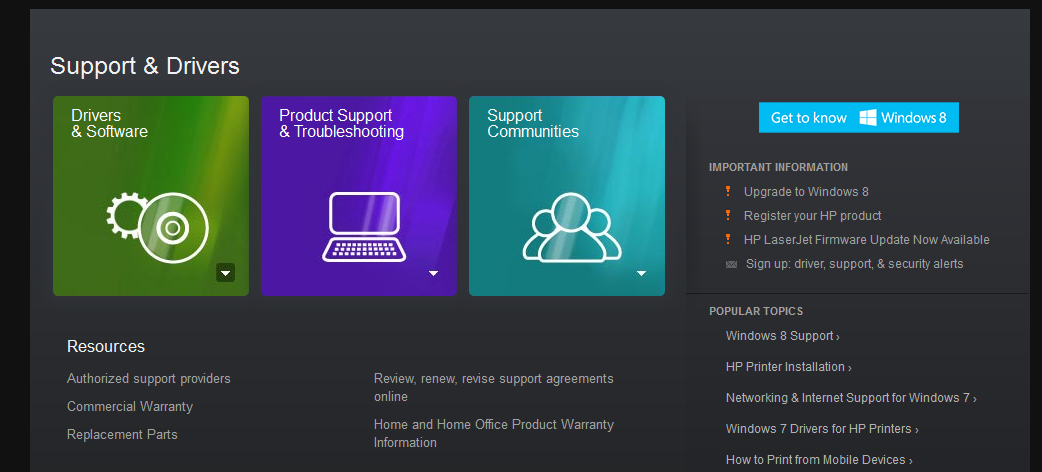Click the orange exclamation beside Upgrade to Windows 8
The width and height of the screenshot is (1042, 472).
(728, 191)
